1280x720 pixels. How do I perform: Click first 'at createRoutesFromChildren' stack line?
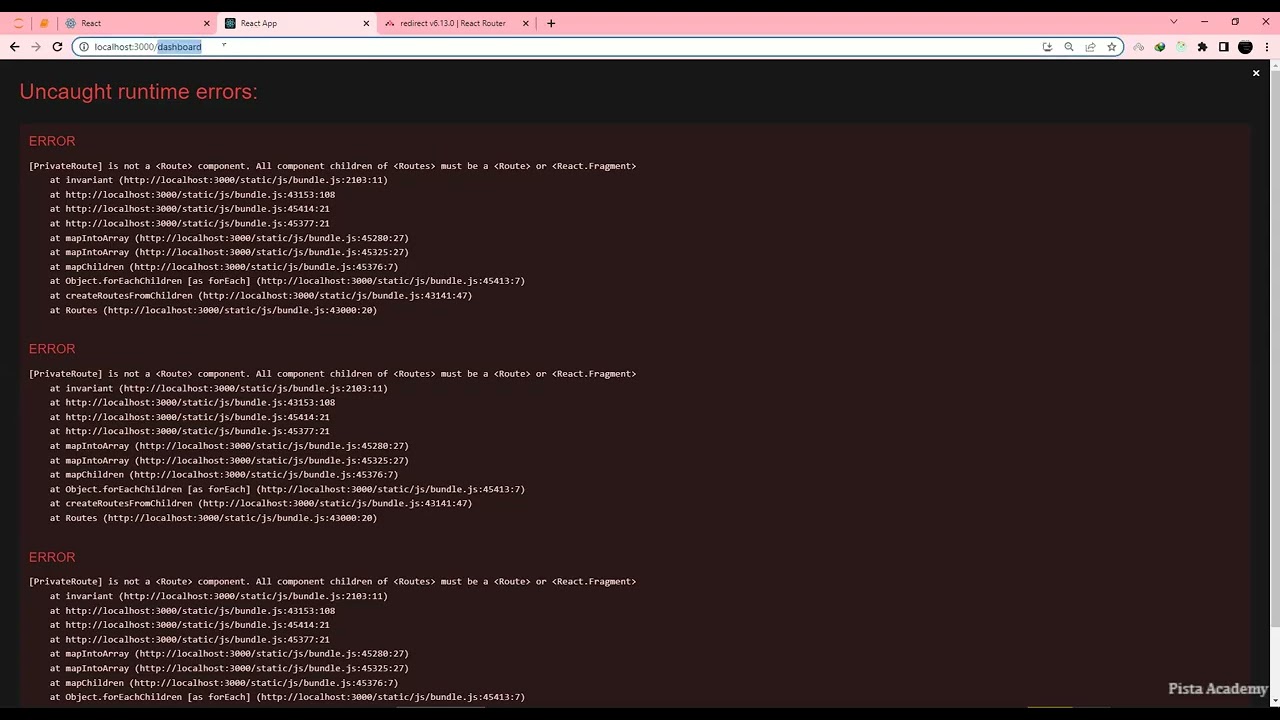[x=261, y=296]
